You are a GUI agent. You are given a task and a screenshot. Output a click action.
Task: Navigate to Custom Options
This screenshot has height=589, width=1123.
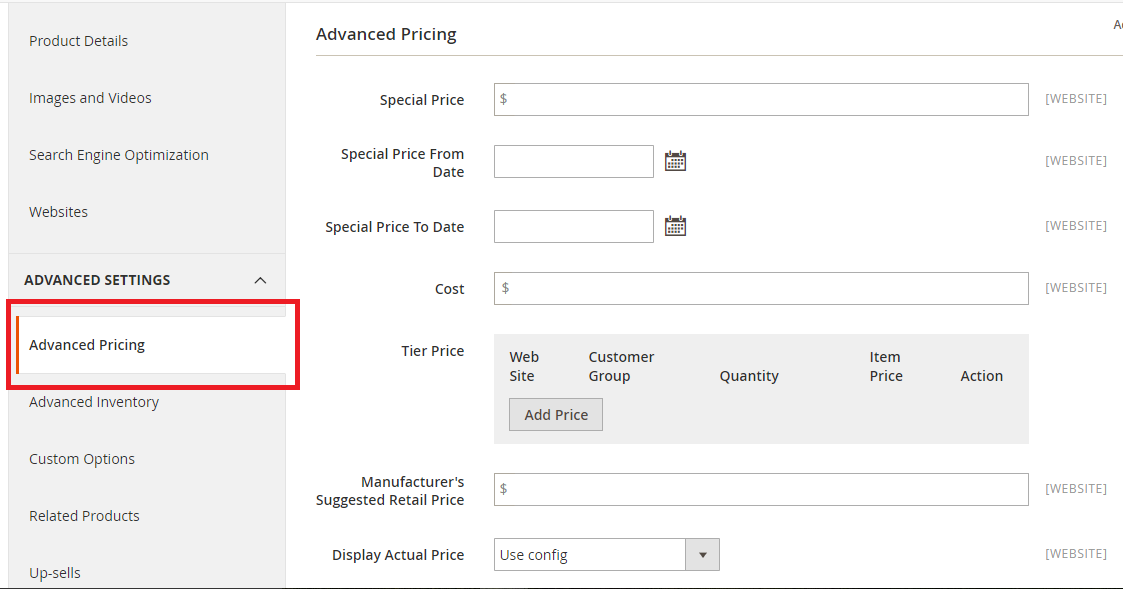pos(82,459)
